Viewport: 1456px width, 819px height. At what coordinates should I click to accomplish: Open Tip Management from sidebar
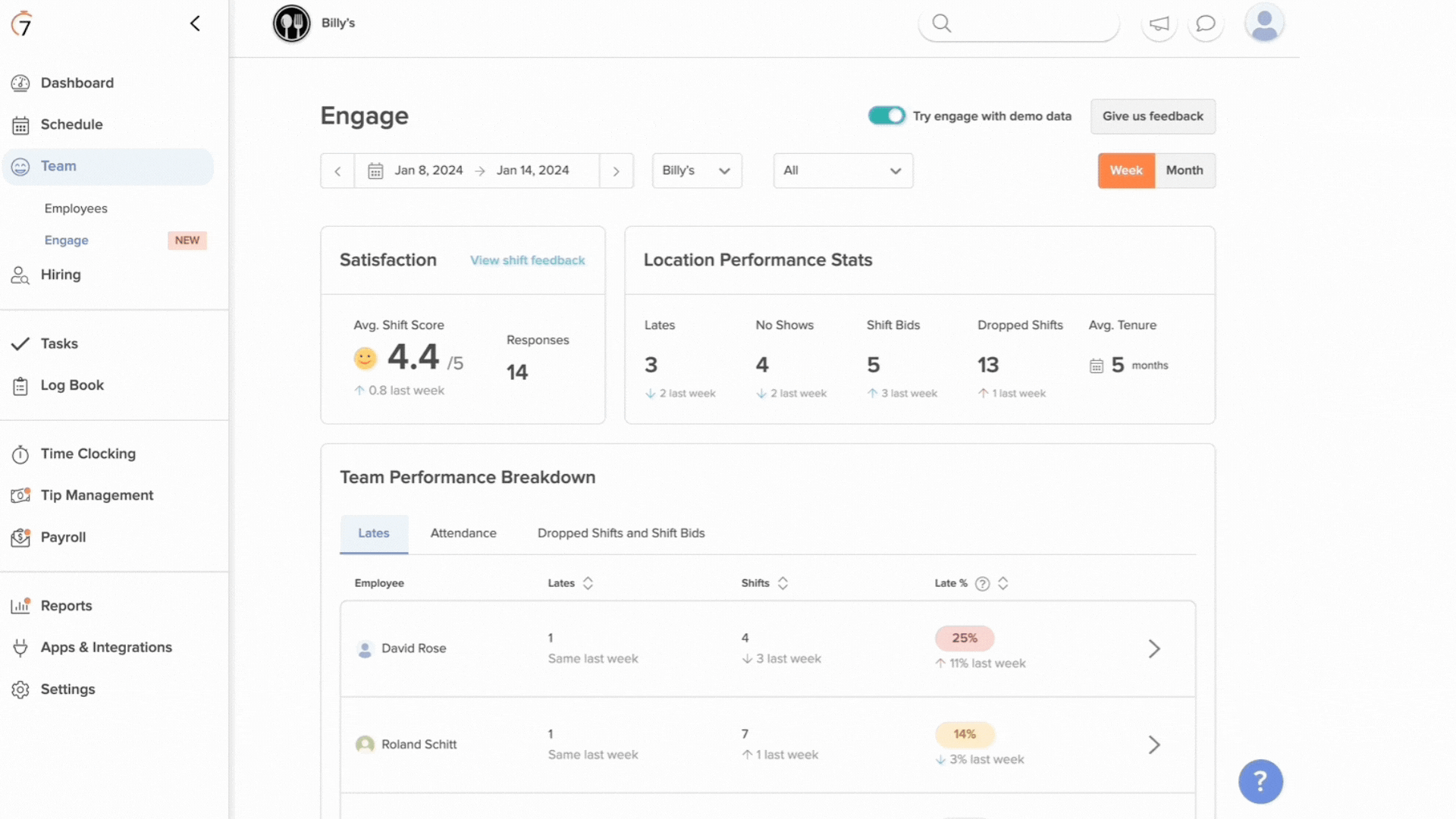click(x=96, y=495)
